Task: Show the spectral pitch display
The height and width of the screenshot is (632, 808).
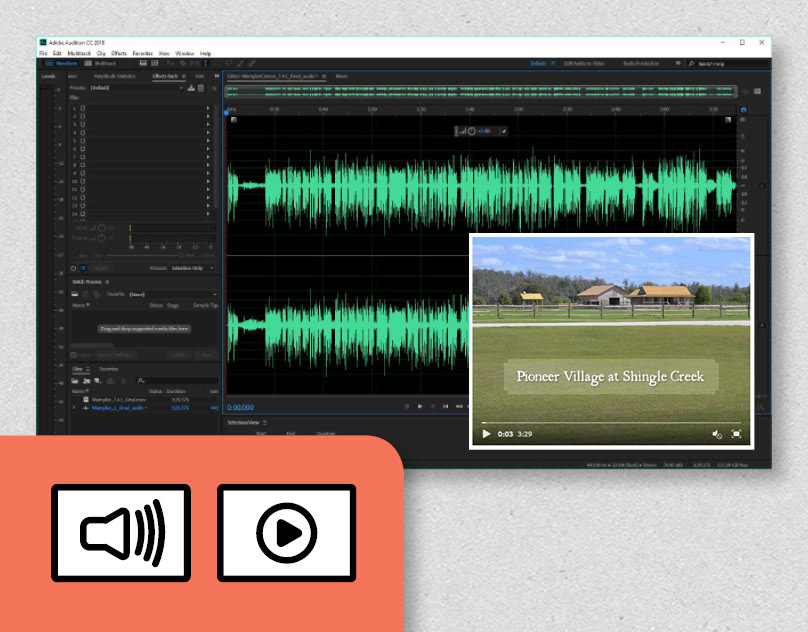Action: [155, 63]
